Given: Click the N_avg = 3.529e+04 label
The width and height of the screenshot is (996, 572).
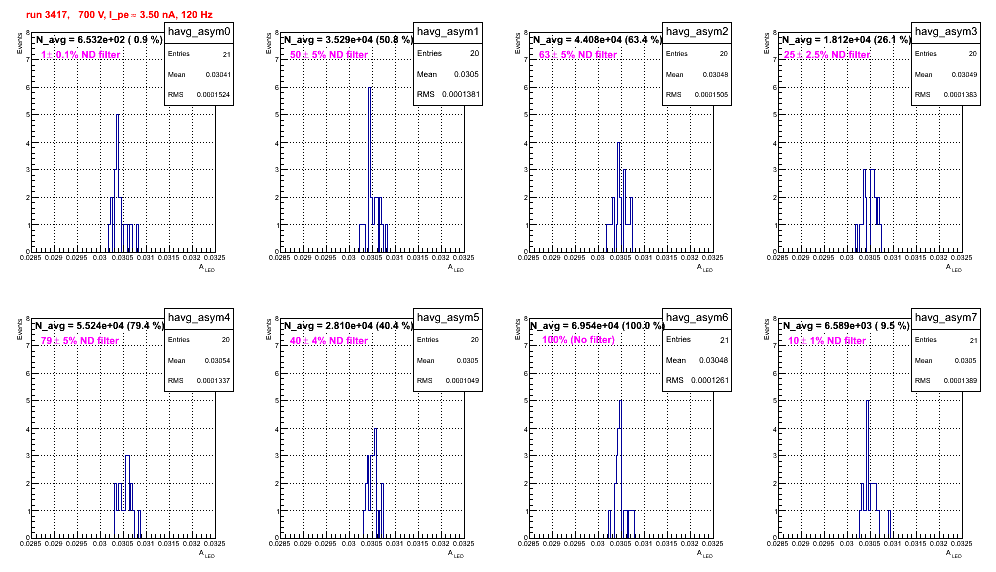Looking at the screenshot, I should (x=348, y=40).
